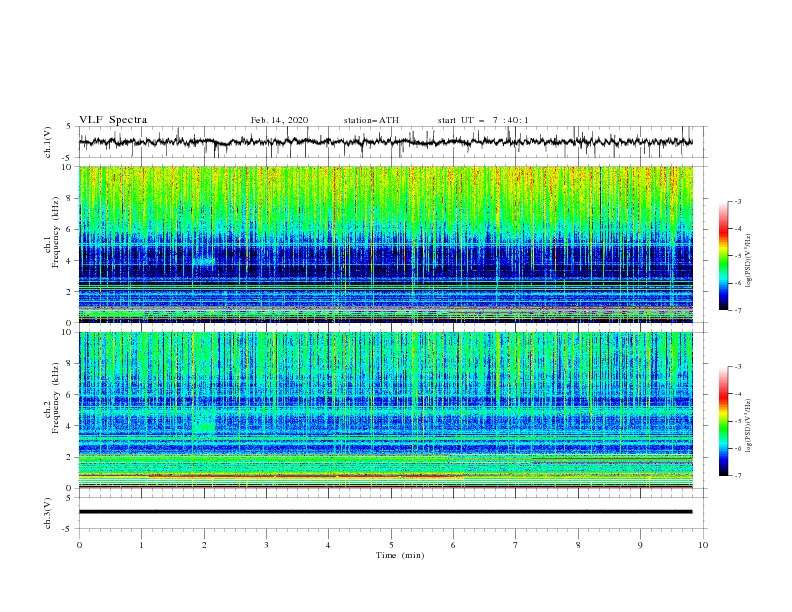Click the 'Time (min)' axis title
Image resolution: width=792 pixels, height=612 pixels.
(400, 555)
